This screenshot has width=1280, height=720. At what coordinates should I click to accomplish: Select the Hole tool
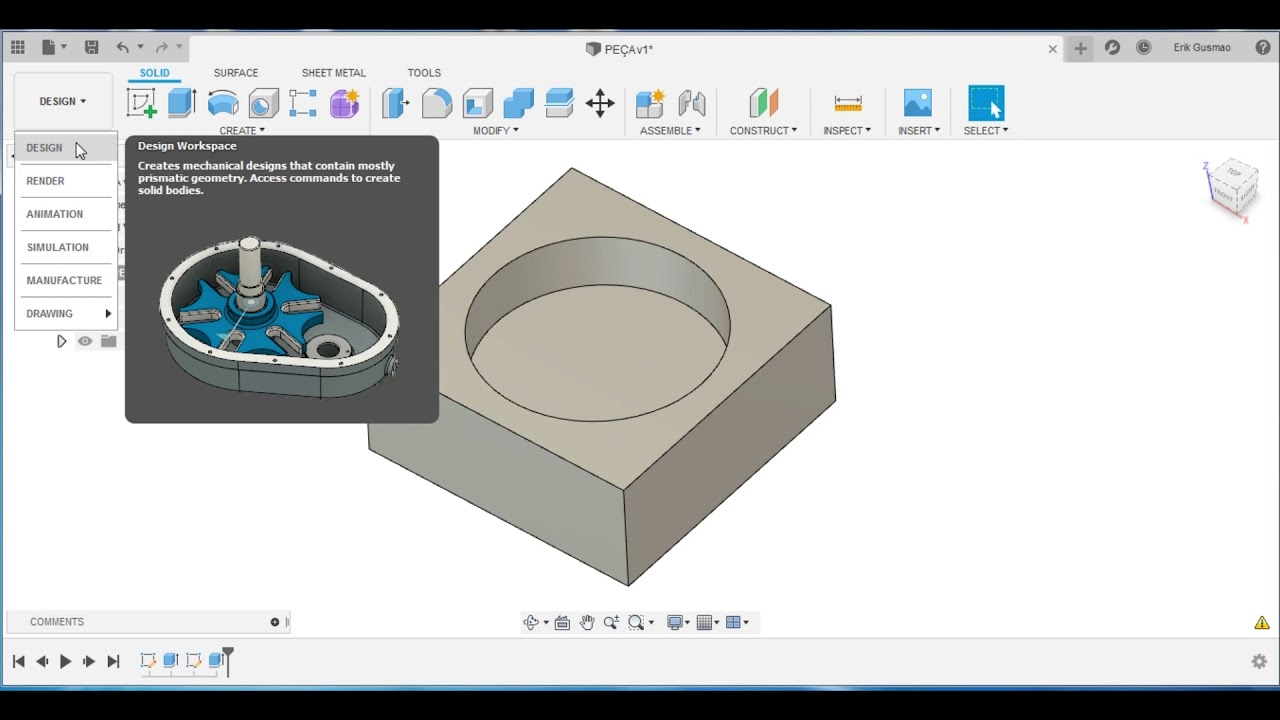click(x=263, y=103)
